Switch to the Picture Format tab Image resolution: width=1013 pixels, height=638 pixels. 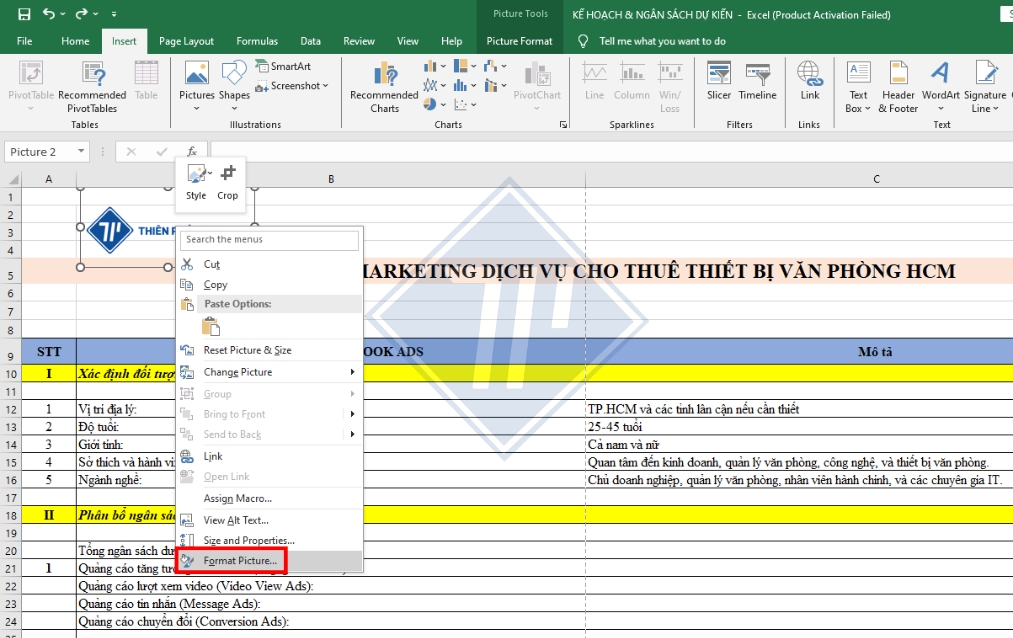point(519,41)
